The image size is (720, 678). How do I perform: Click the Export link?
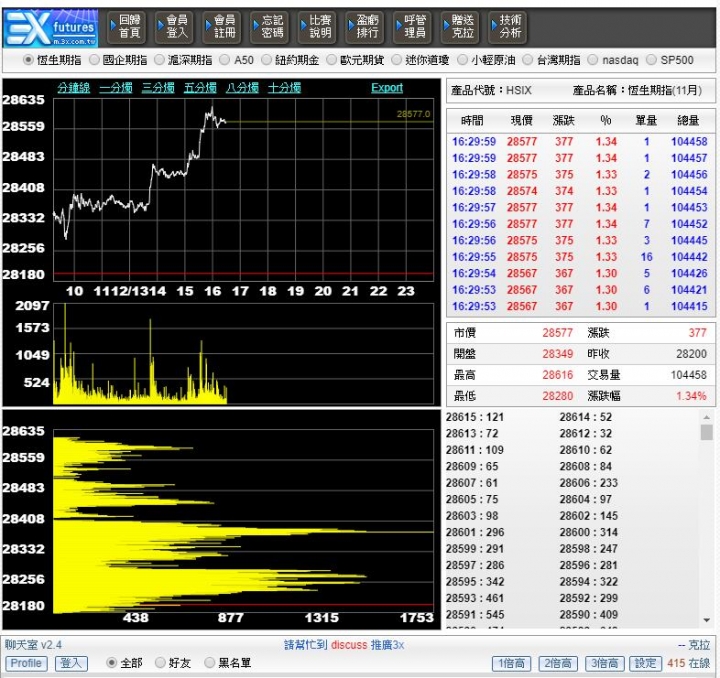coord(387,88)
